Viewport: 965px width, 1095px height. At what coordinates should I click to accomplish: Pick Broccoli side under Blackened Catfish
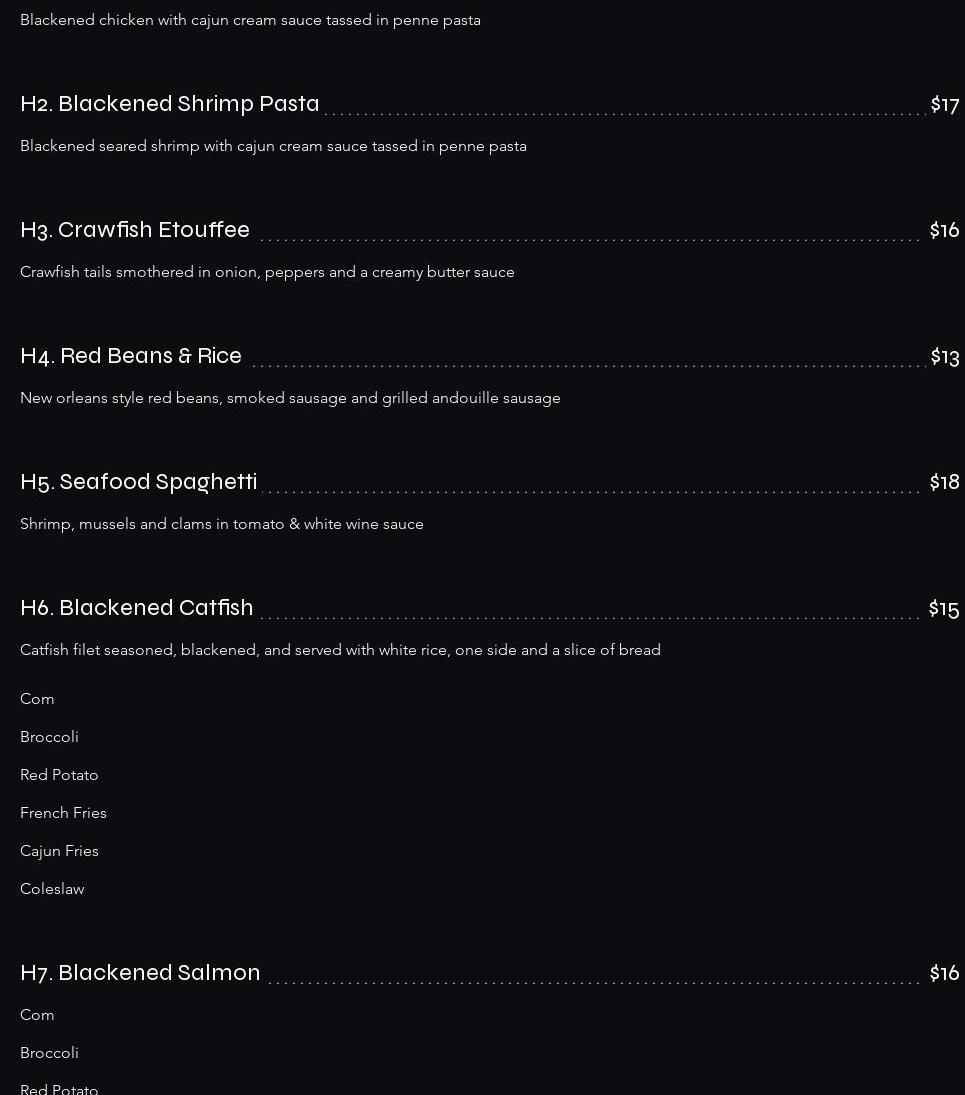[x=49, y=737]
